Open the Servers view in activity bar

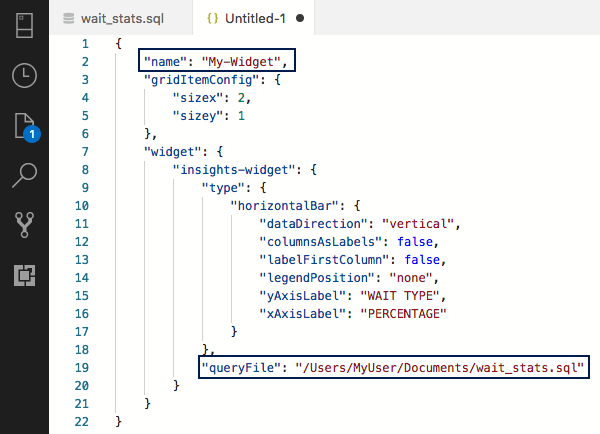pos(24,24)
